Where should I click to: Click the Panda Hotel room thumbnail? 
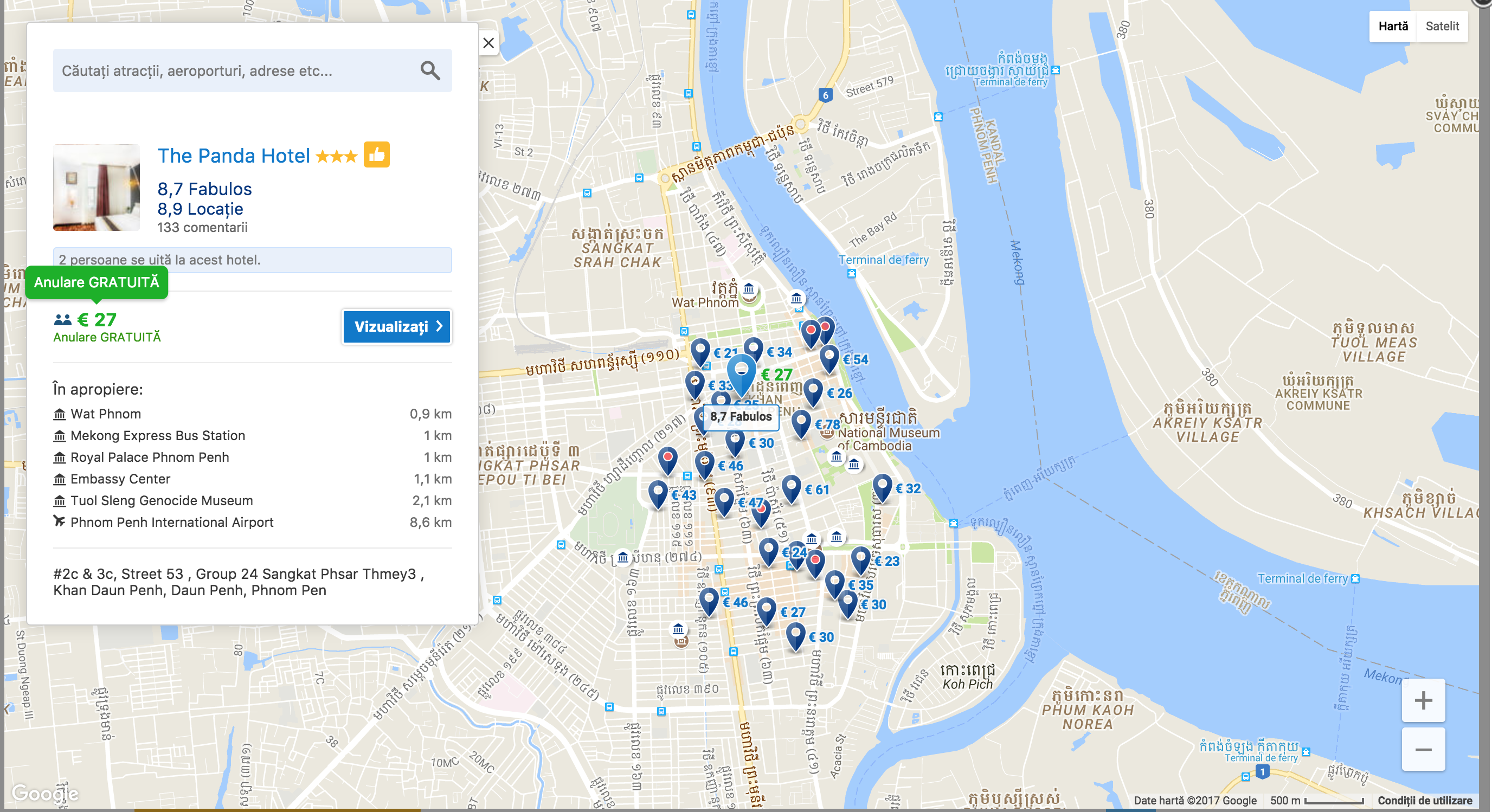(97, 188)
